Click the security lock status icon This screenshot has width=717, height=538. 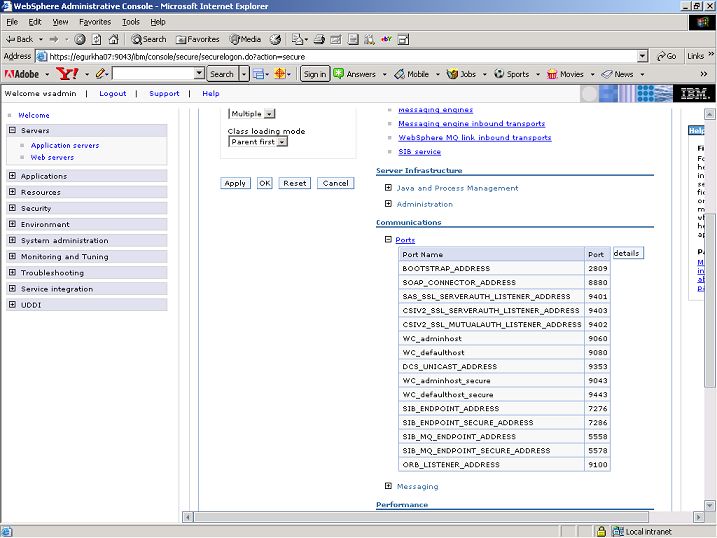pos(601,531)
